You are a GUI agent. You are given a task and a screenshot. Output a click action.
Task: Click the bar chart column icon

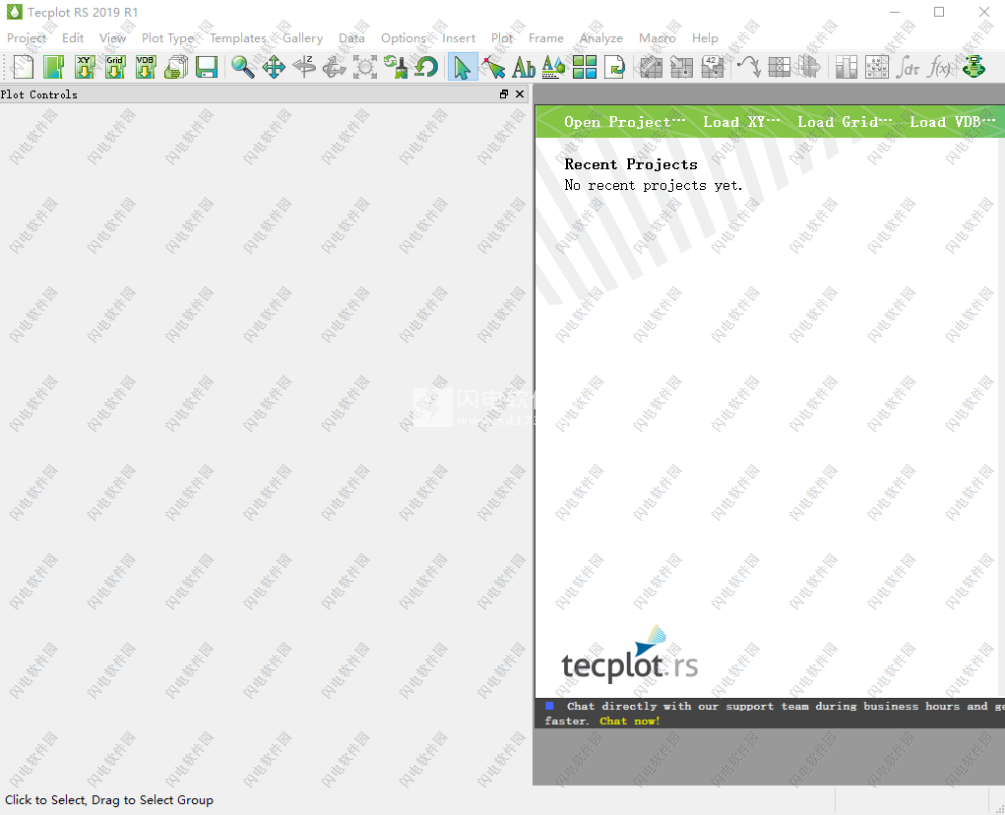pos(846,67)
